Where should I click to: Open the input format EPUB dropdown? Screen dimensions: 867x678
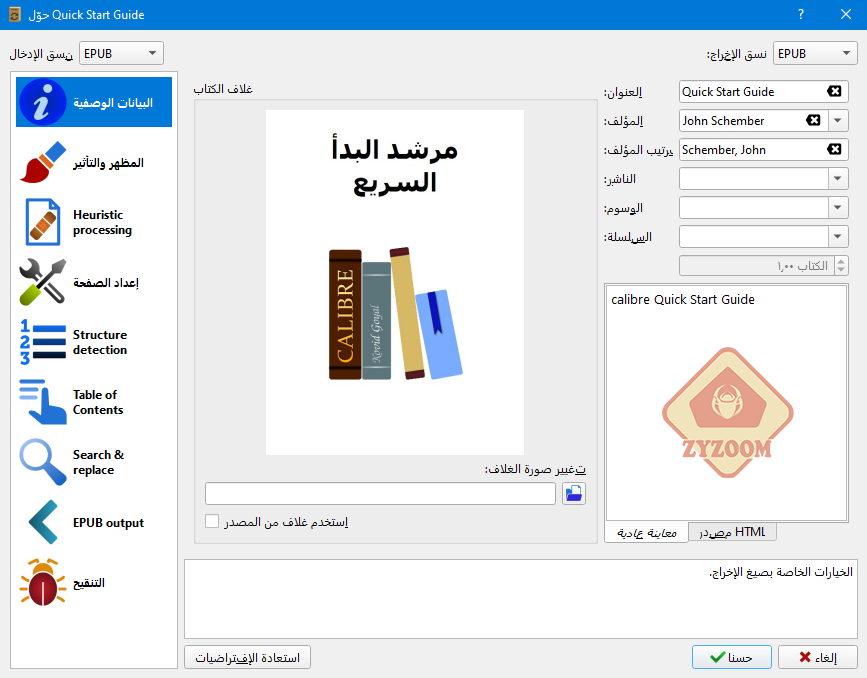pos(121,53)
